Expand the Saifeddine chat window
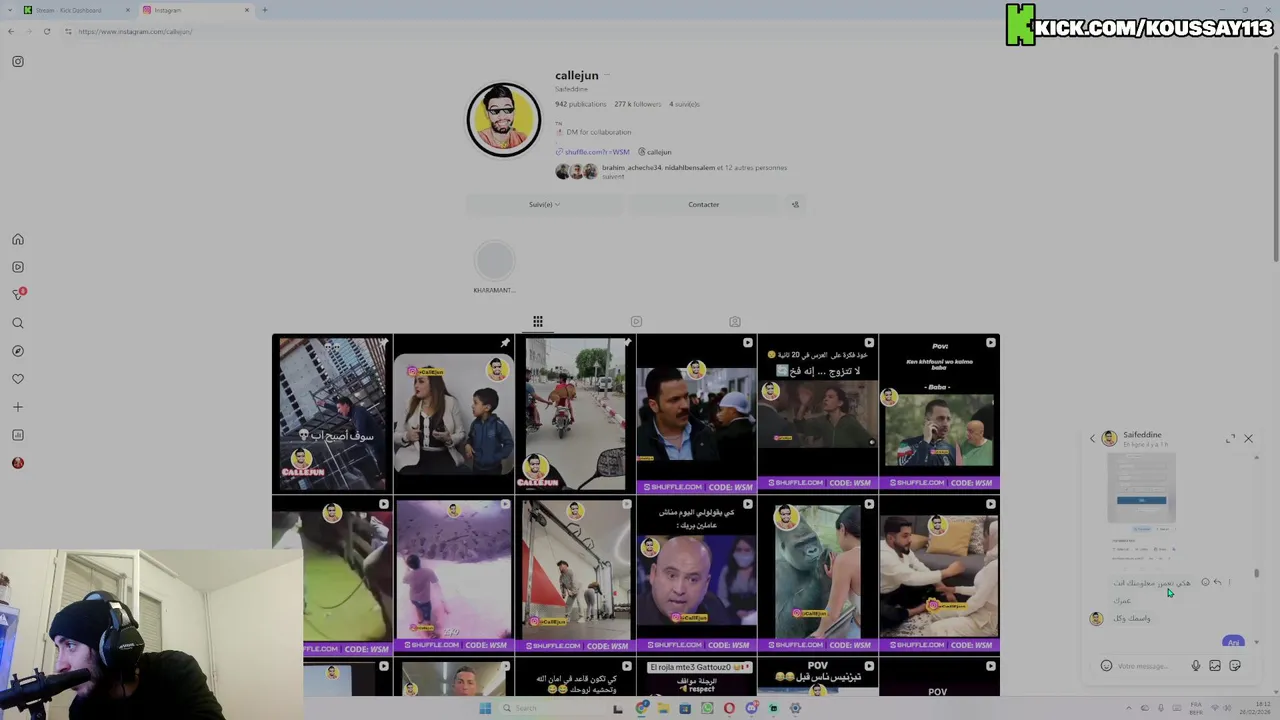Image resolution: width=1280 pixels, height=720 pixels. (1230, 438)
